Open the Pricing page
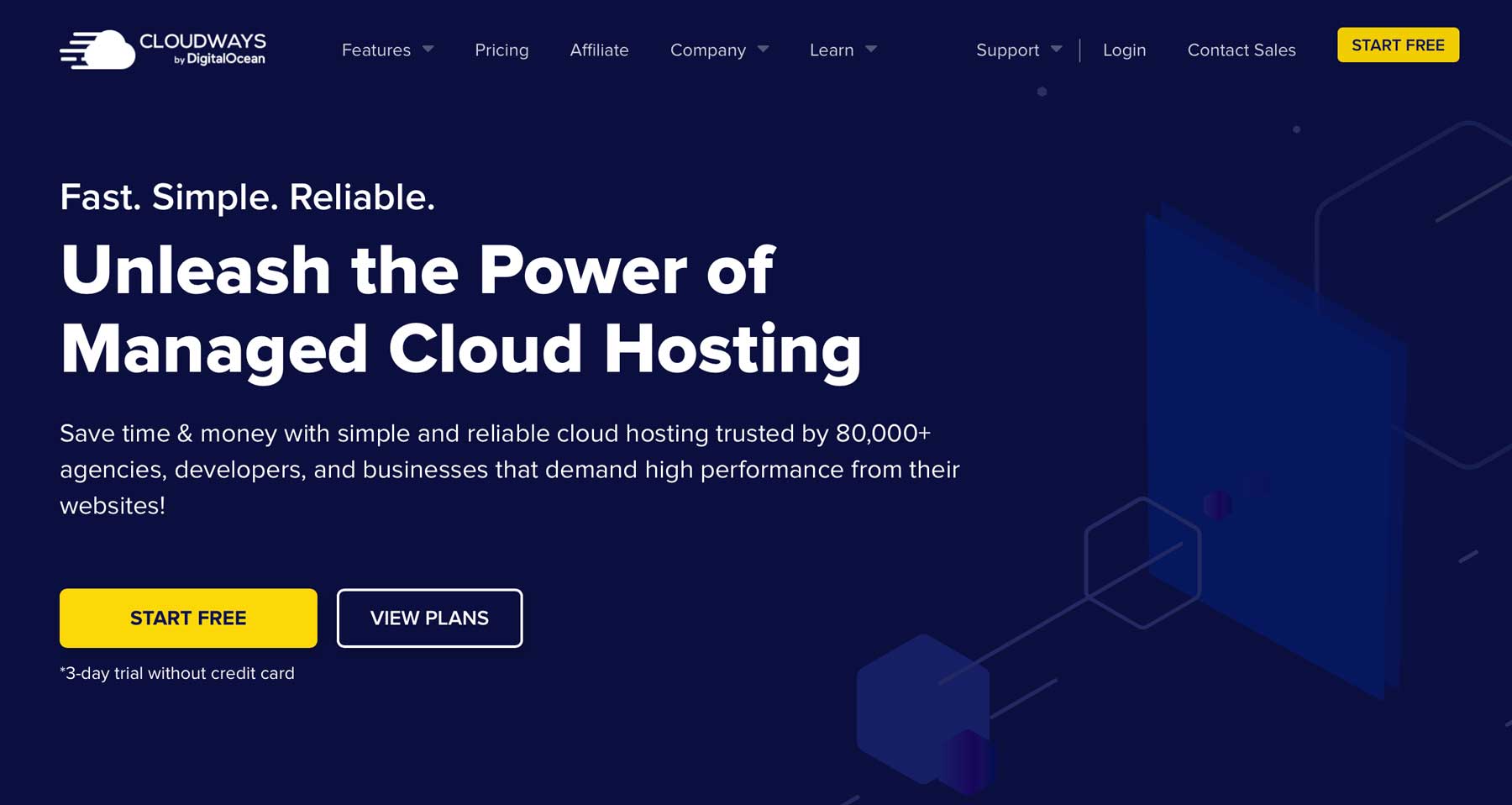Screen dimensions: 1512x805 (x=501, y=50)
